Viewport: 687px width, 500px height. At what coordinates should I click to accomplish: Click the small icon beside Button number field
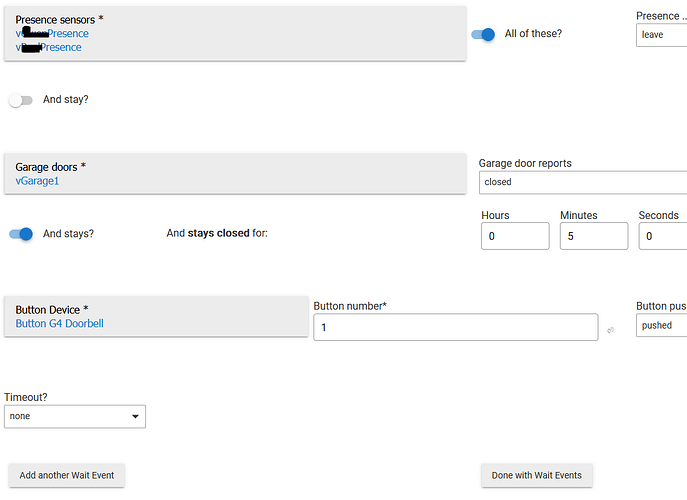click(610, 329)
